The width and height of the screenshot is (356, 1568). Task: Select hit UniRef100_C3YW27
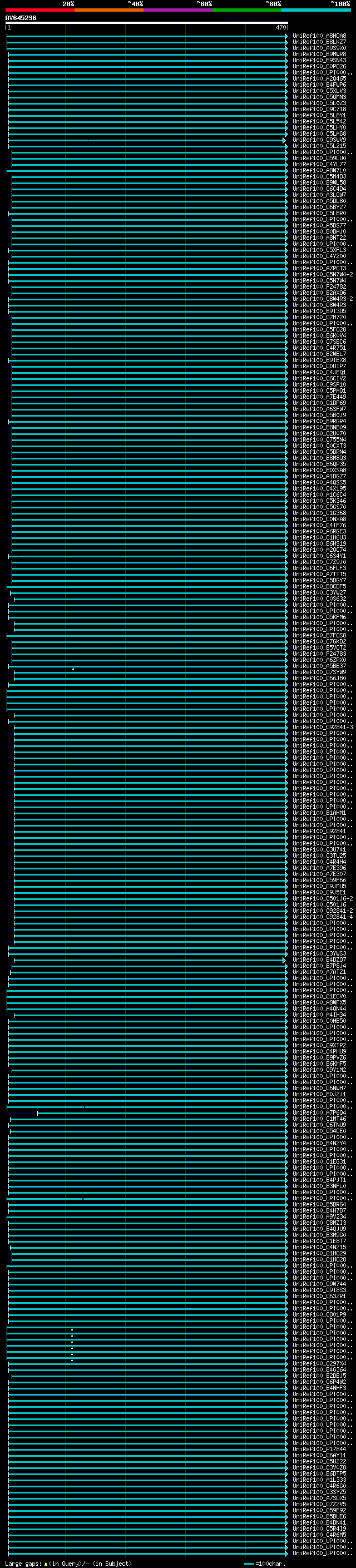319,592
